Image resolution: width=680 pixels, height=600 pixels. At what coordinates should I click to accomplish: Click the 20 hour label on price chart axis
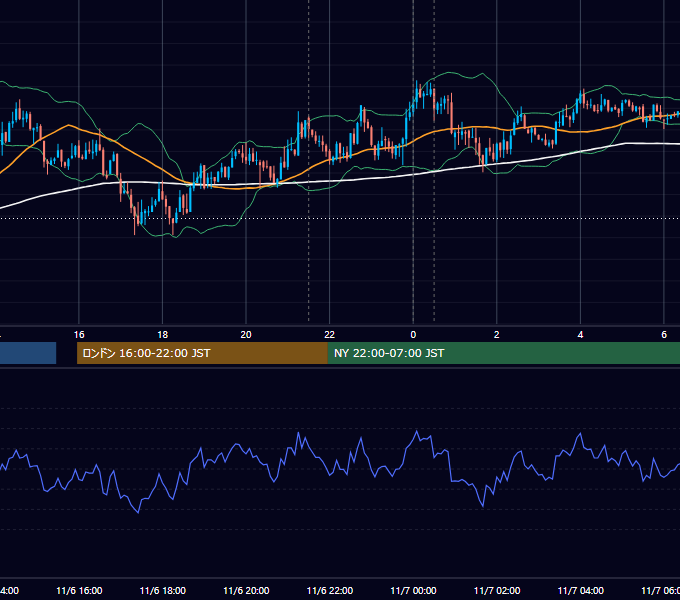coord(246,335)
